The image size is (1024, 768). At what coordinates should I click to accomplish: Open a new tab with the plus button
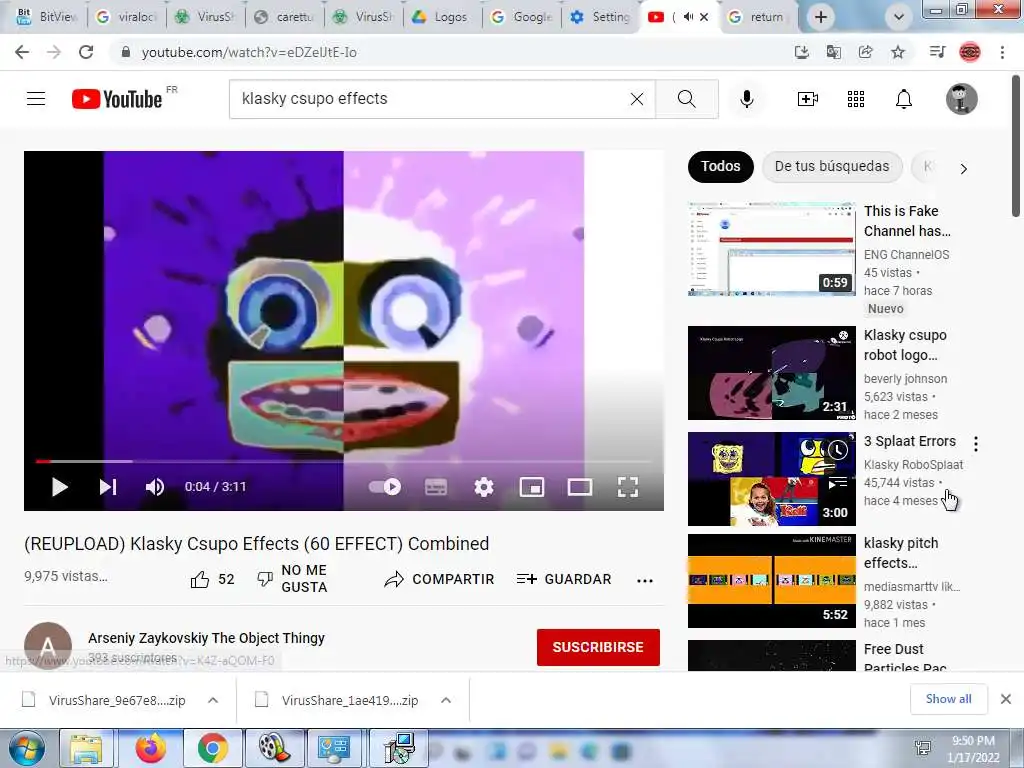(x=821, y=17)
